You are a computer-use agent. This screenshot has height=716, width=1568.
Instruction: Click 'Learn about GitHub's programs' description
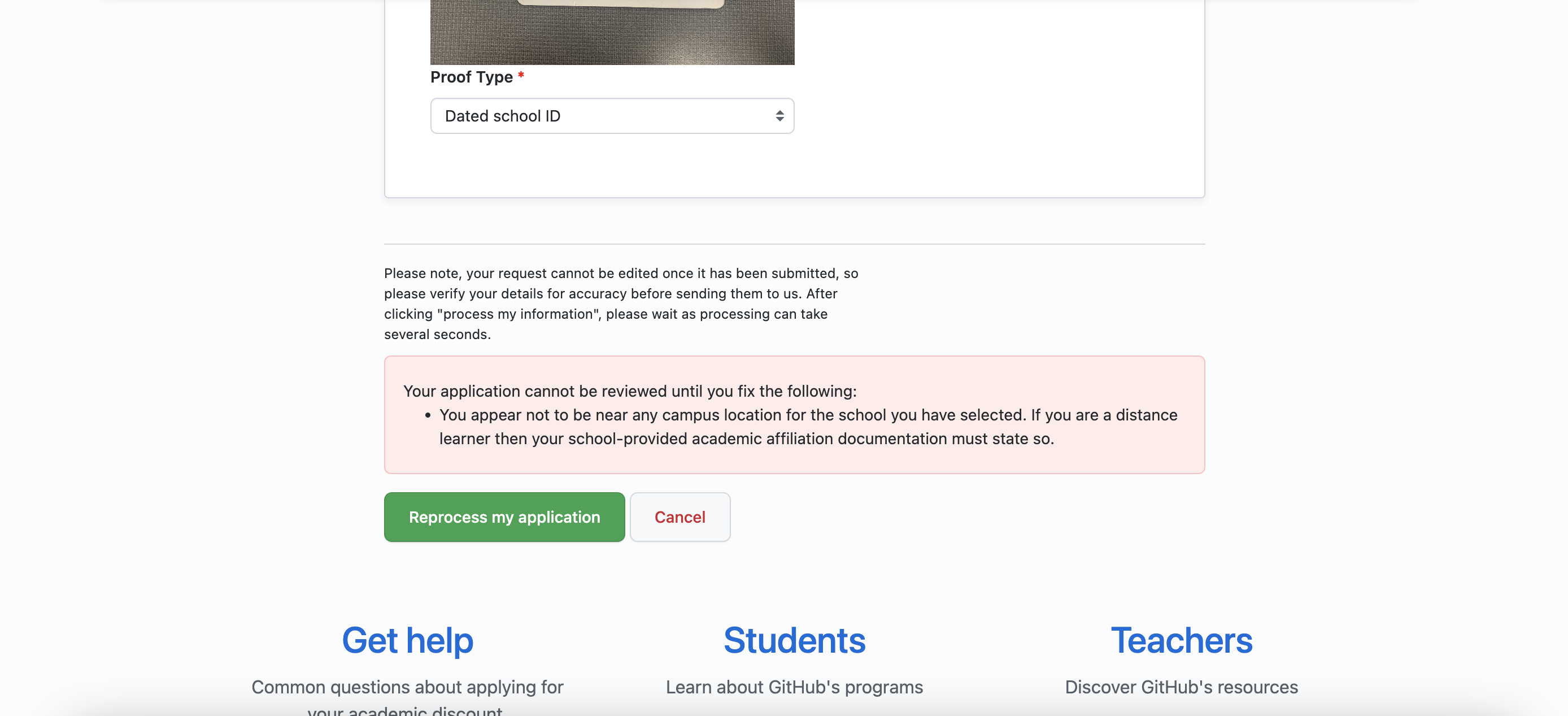794,687
